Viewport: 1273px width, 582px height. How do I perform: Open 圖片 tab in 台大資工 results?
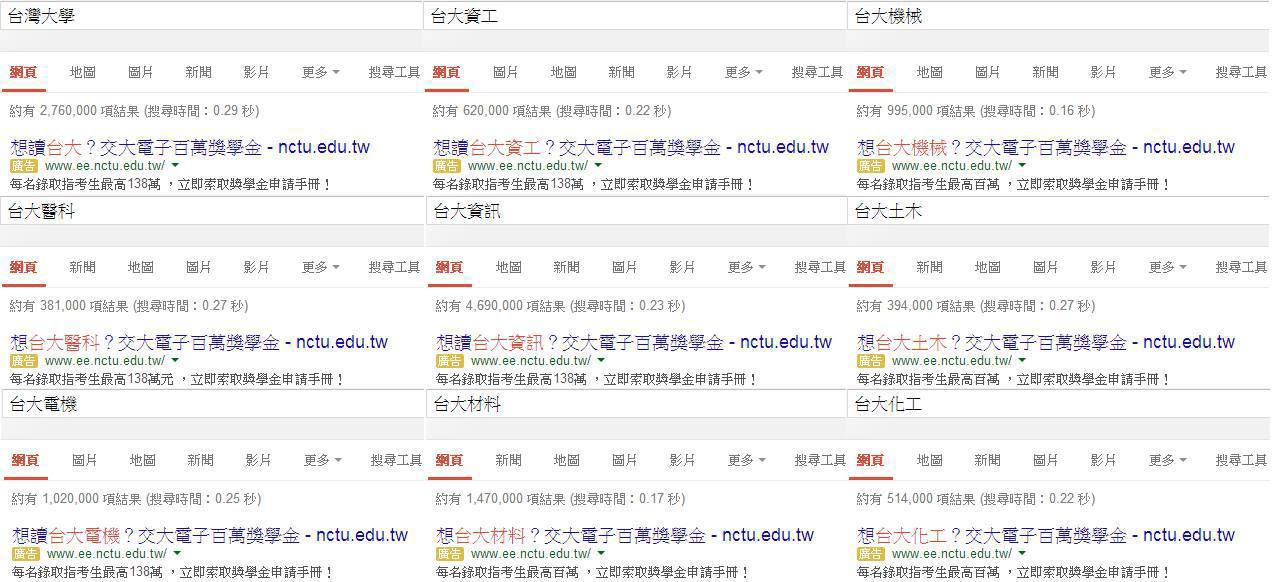pyautogui.click(x=506, y=72)
